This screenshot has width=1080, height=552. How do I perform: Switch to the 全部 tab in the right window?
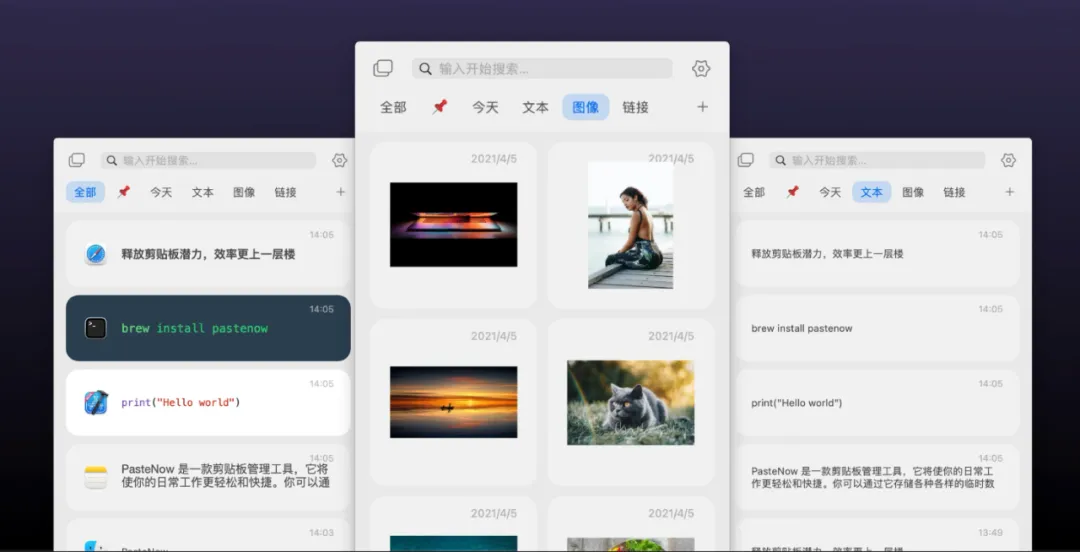[754, 192]
